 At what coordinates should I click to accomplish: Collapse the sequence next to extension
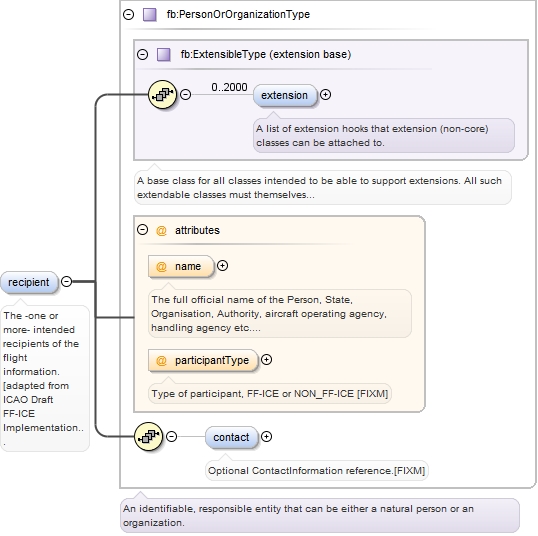coord(186,94)
